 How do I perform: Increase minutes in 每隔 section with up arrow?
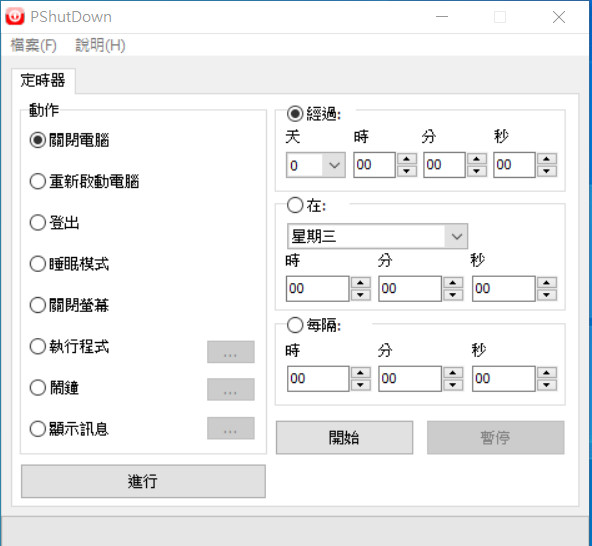(x=453, y=373)
